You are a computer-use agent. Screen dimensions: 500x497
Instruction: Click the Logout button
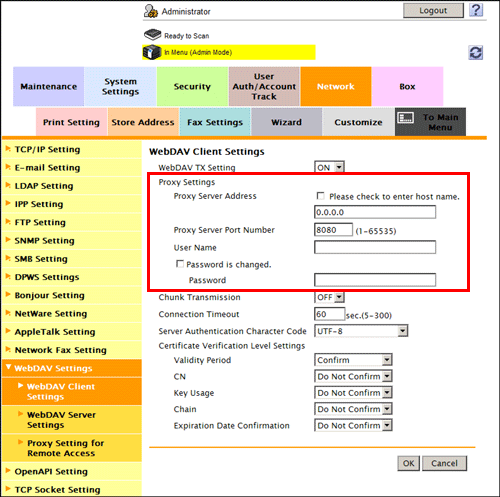[x=433, y=11]
